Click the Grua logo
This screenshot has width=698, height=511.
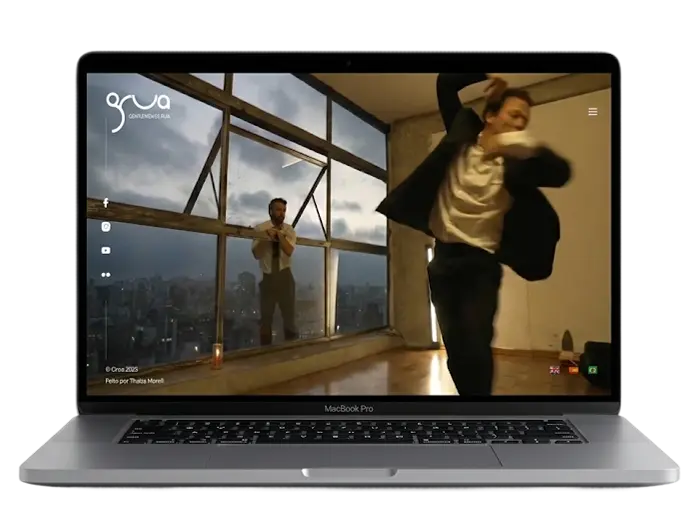[x=137, y=108]
